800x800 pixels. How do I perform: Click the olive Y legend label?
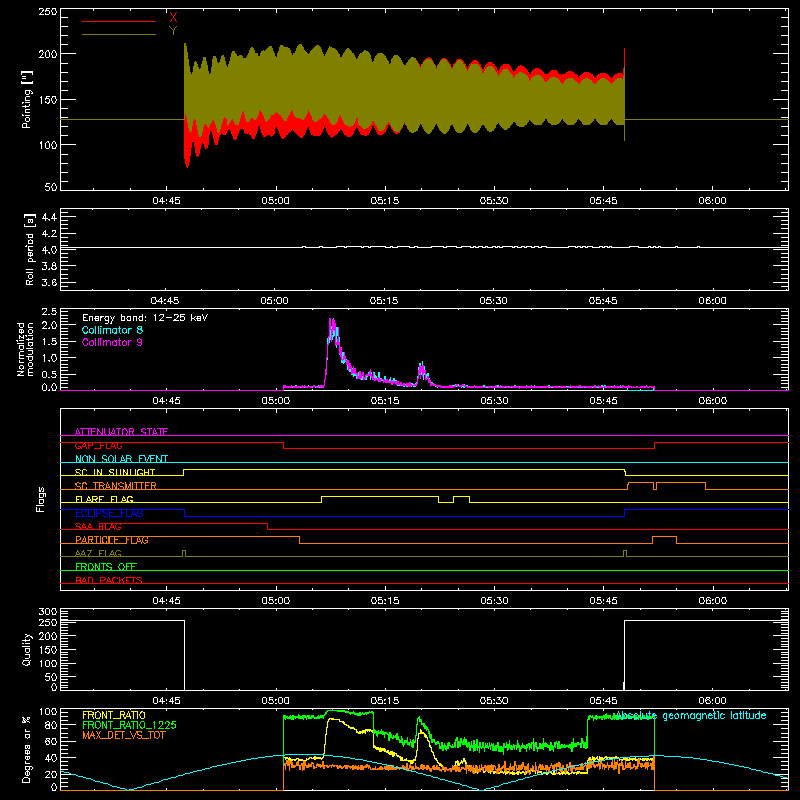point(173,31)
